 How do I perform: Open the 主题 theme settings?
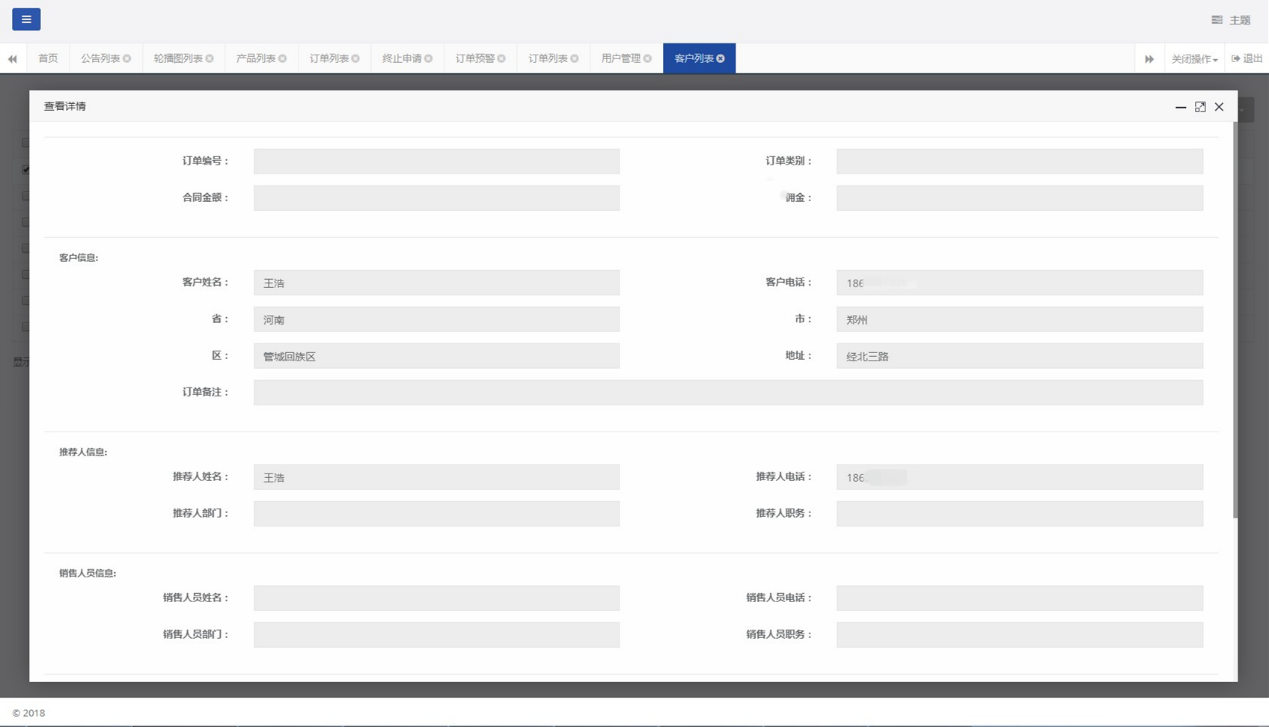(x=1231, y=20)
